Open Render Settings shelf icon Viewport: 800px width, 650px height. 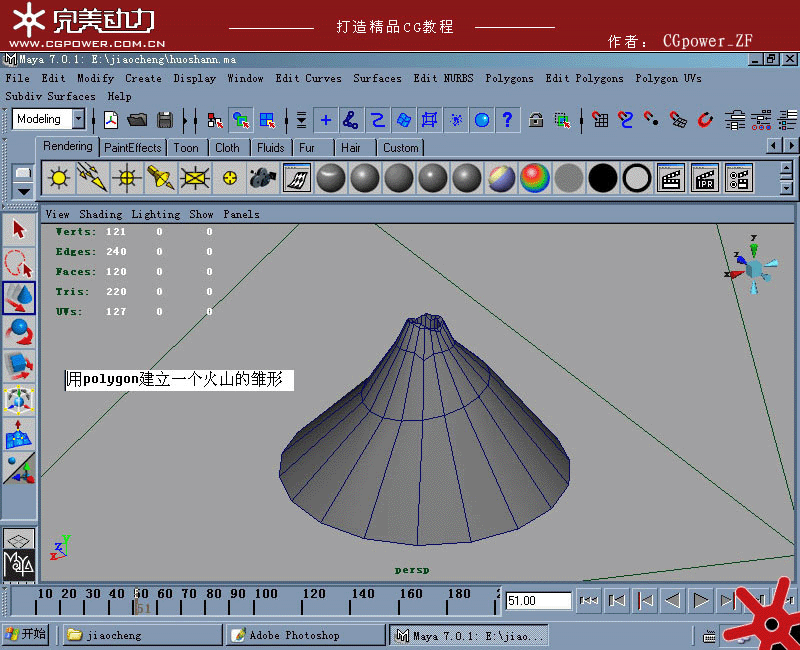(738, 178)
